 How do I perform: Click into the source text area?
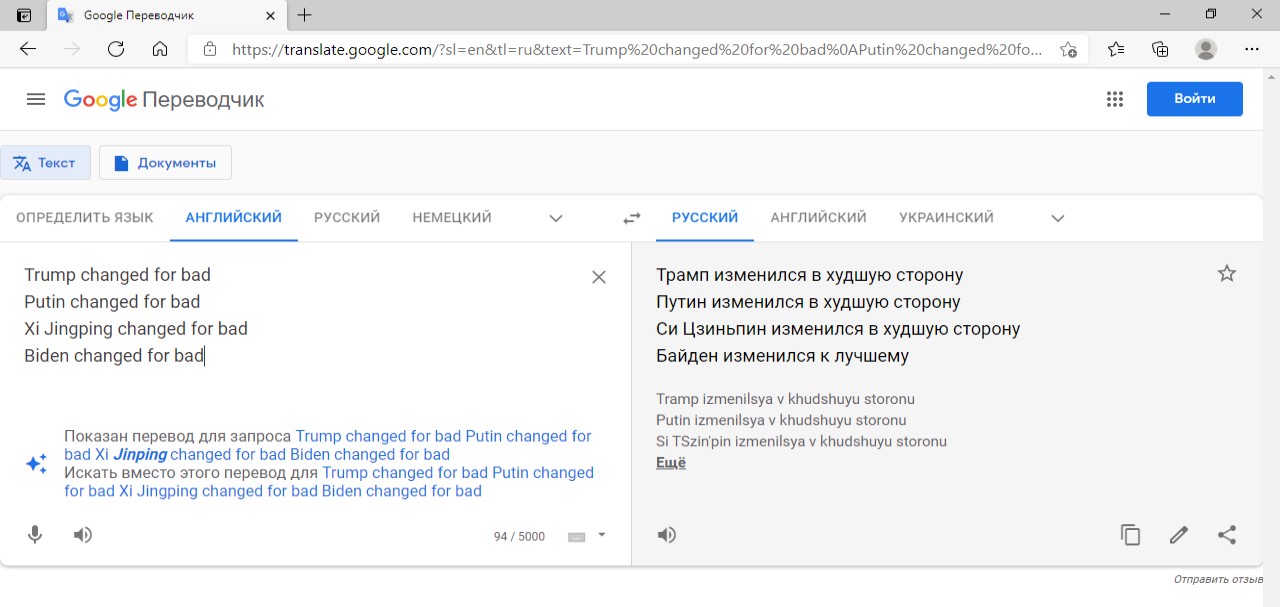300,315
